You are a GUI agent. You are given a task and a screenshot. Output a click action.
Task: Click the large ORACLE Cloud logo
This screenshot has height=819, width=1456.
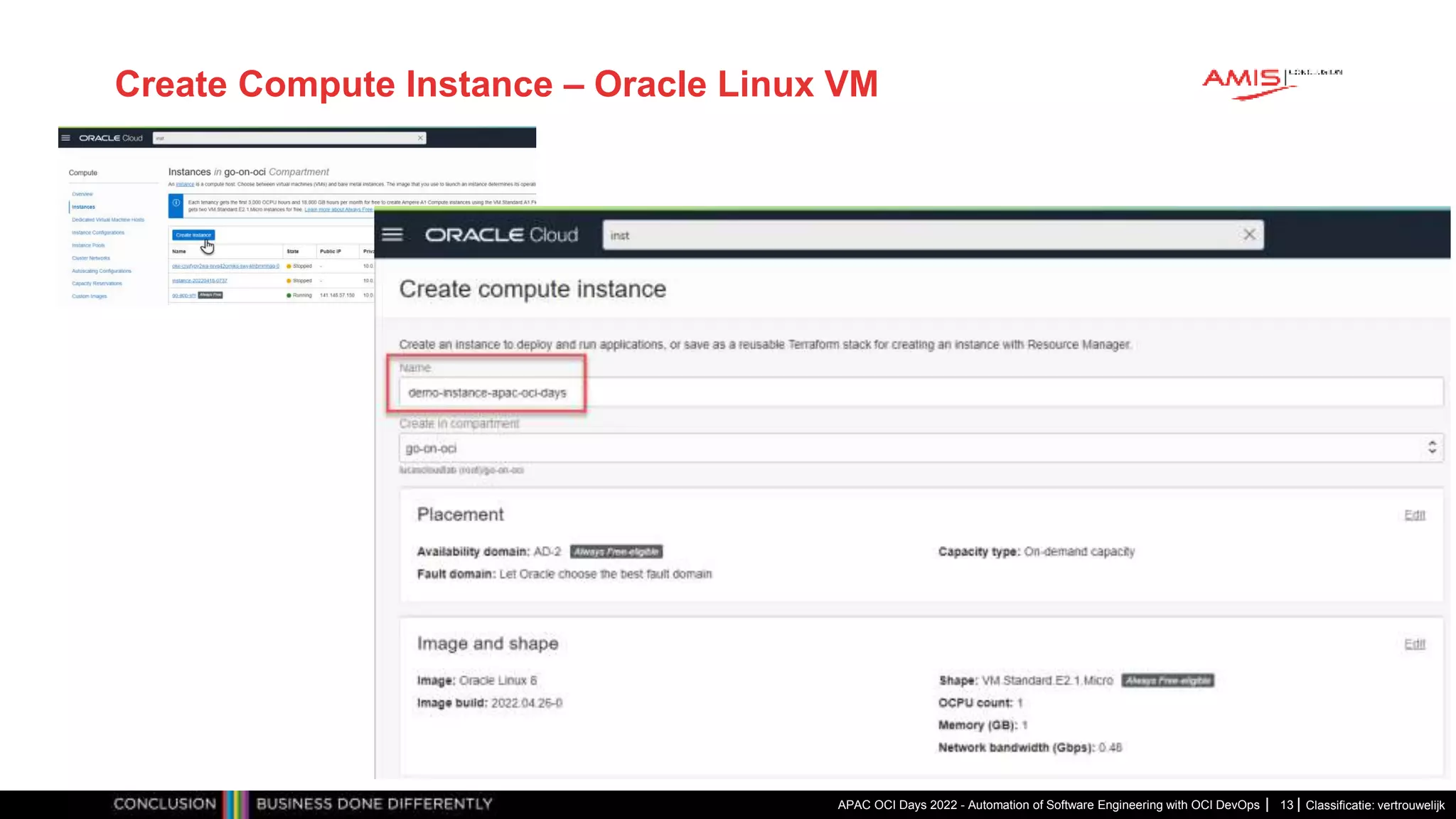tap(501, 235)
